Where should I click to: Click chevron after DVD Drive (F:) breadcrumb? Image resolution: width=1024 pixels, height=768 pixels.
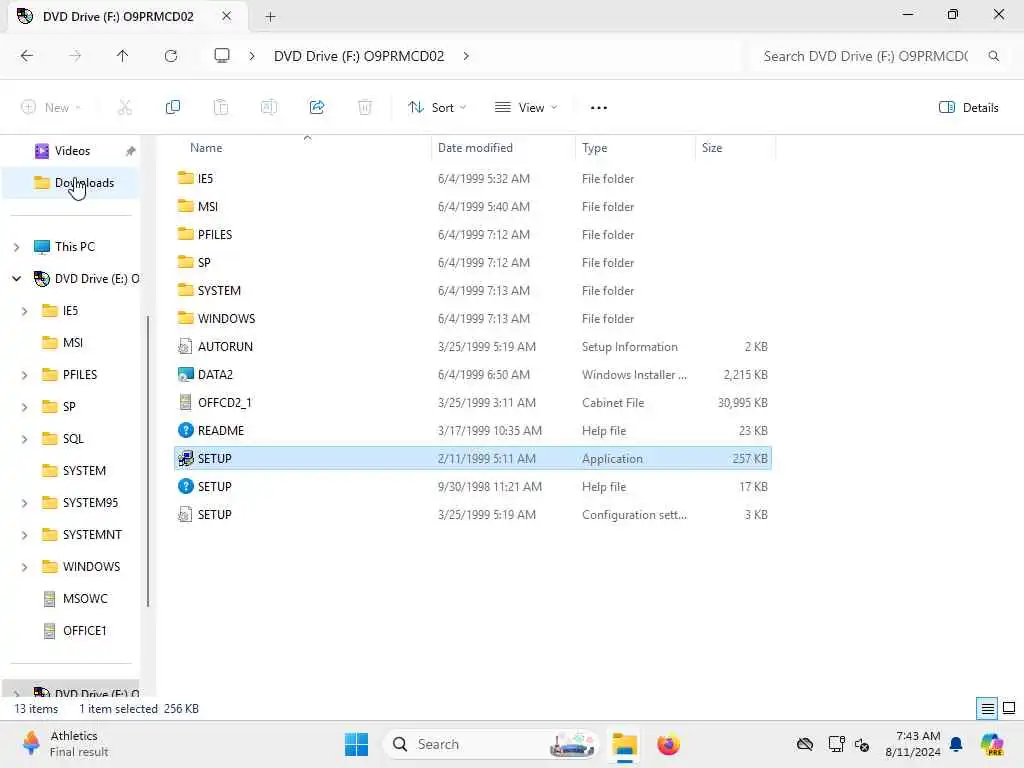466,56
